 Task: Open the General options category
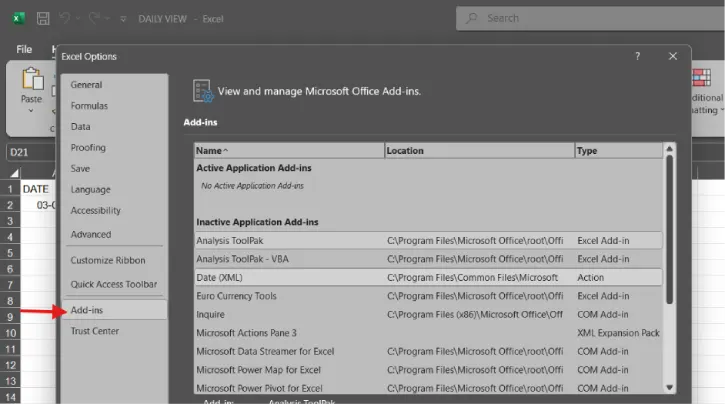point(114,85)
